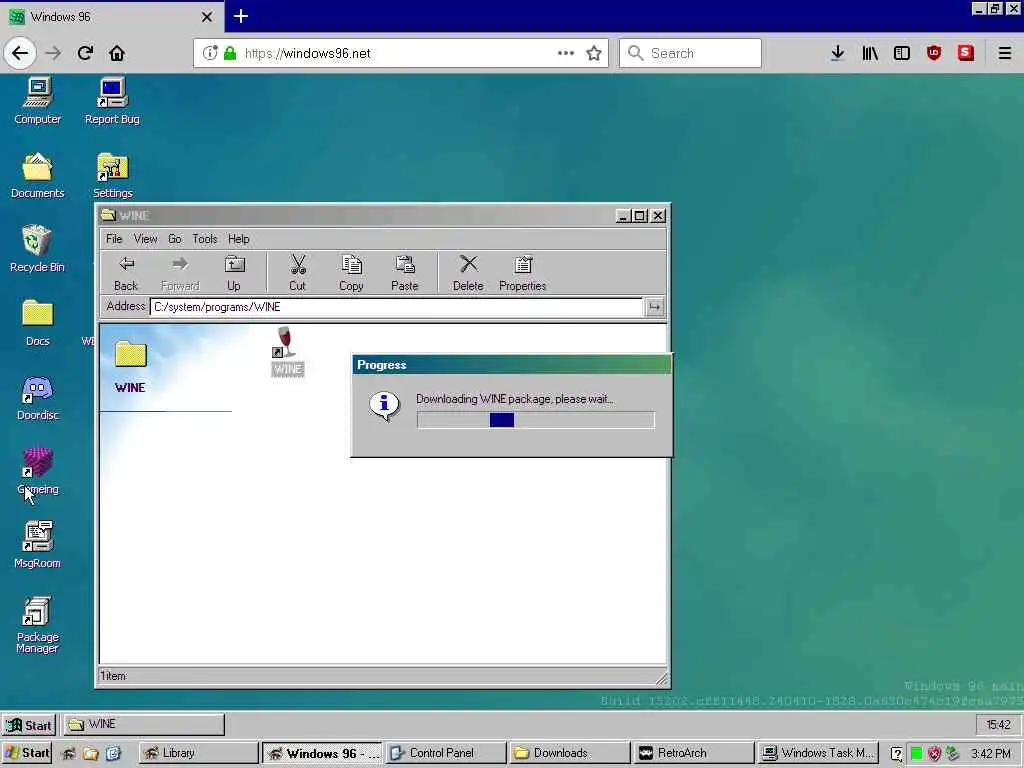Switch to RetroArch taskbar window
1024x768 pixels.
click(694, 753)
